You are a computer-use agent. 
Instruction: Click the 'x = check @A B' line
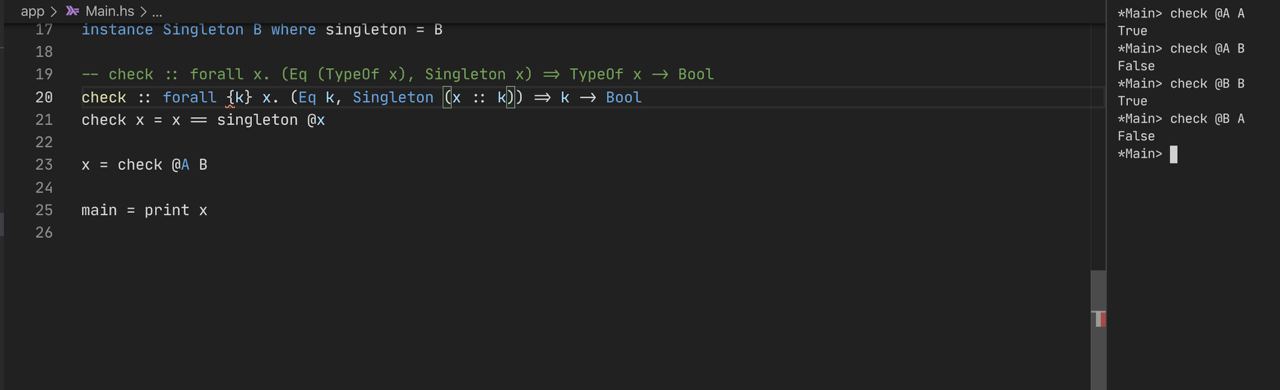145,165
